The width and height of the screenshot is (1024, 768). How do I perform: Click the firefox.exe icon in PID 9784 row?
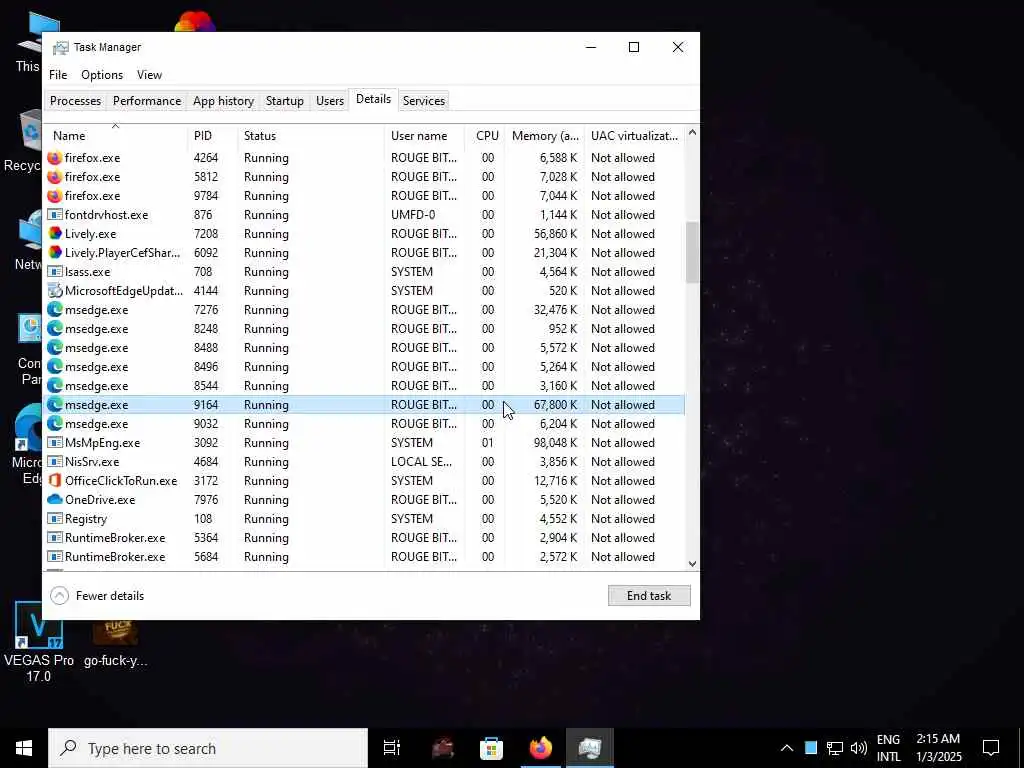click(55, 196)
